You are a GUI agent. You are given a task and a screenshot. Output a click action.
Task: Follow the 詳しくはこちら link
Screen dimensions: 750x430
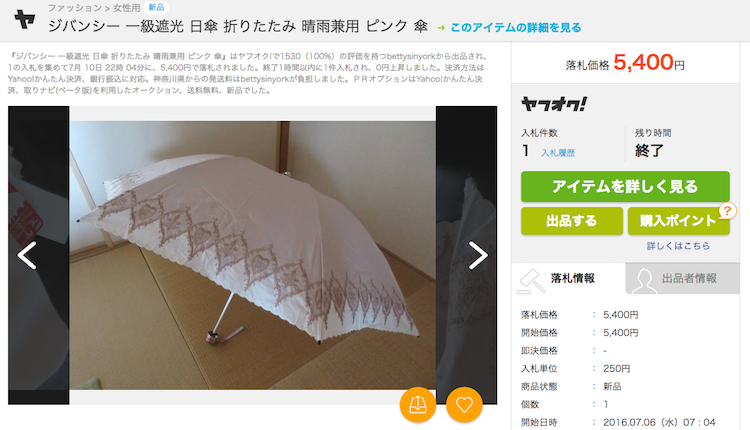click(x=678, y=246)
